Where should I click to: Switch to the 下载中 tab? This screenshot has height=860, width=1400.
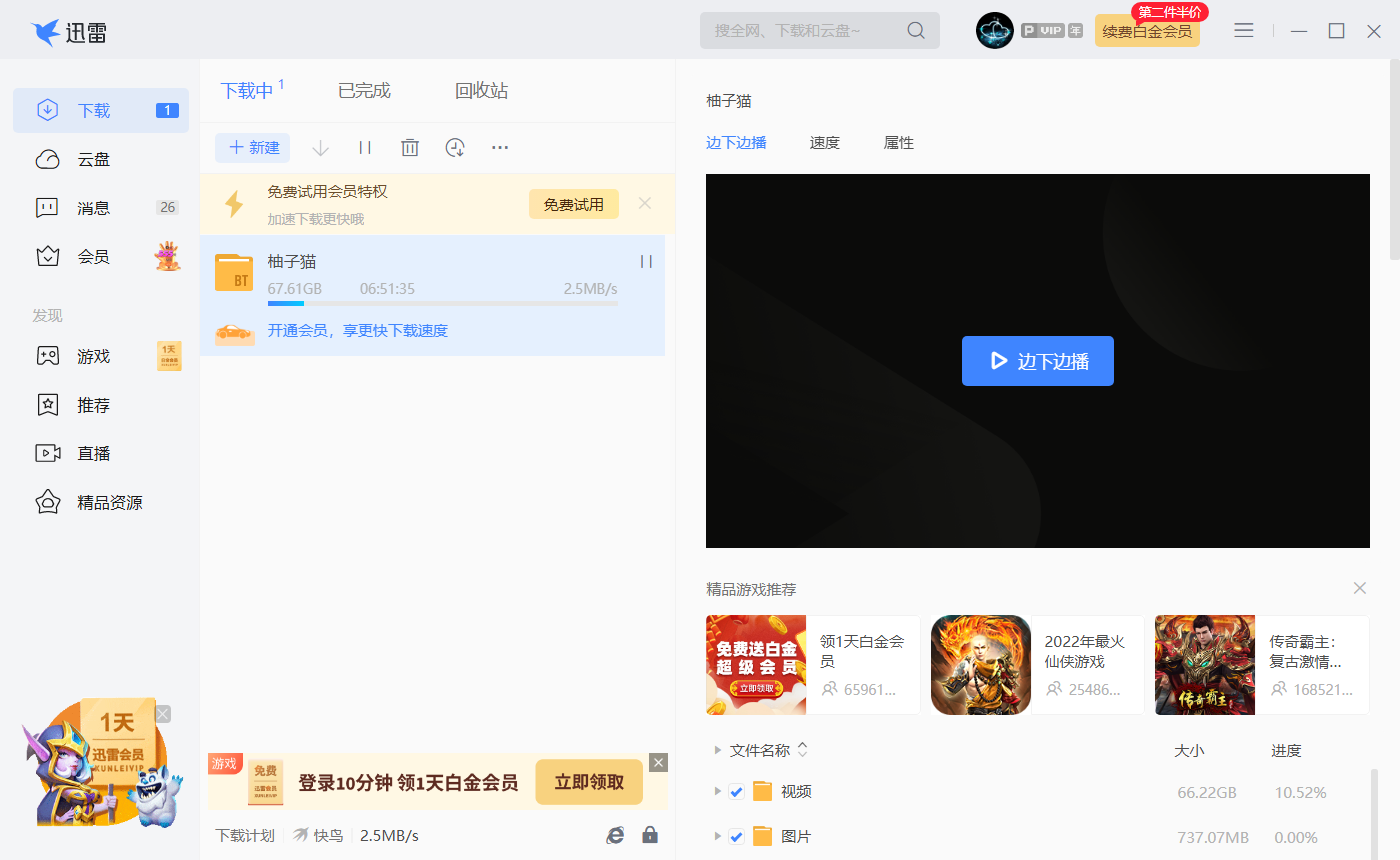247,91
